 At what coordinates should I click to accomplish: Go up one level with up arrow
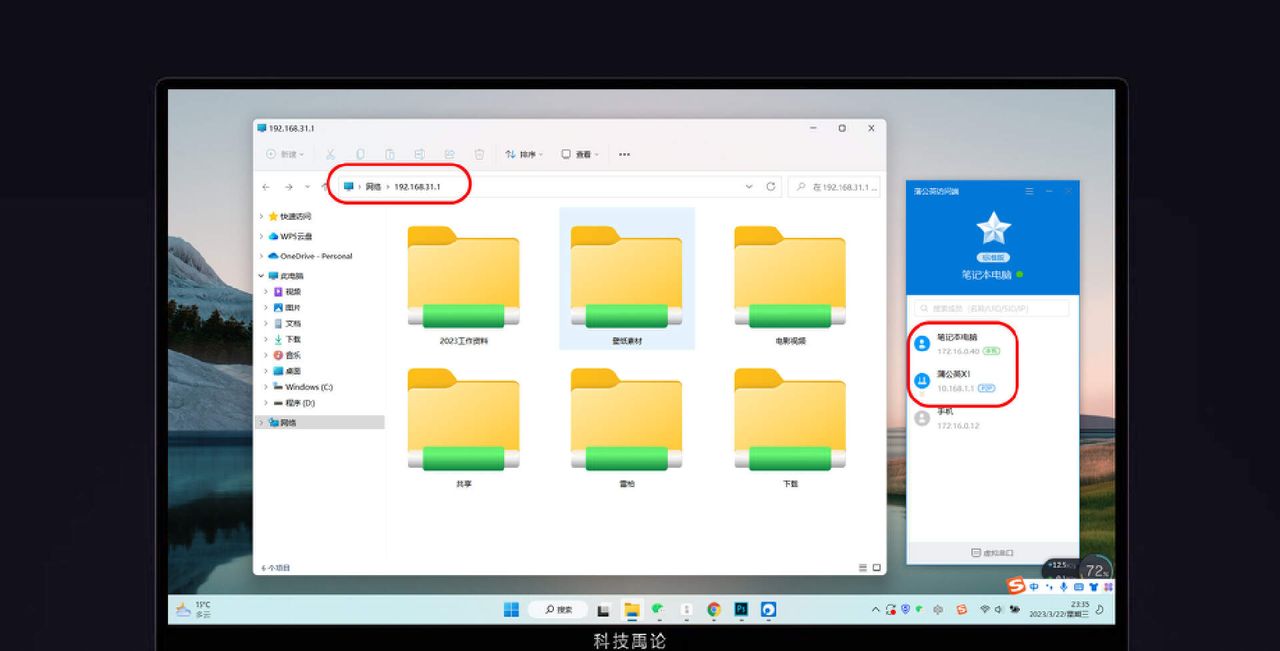coord(324,187)
